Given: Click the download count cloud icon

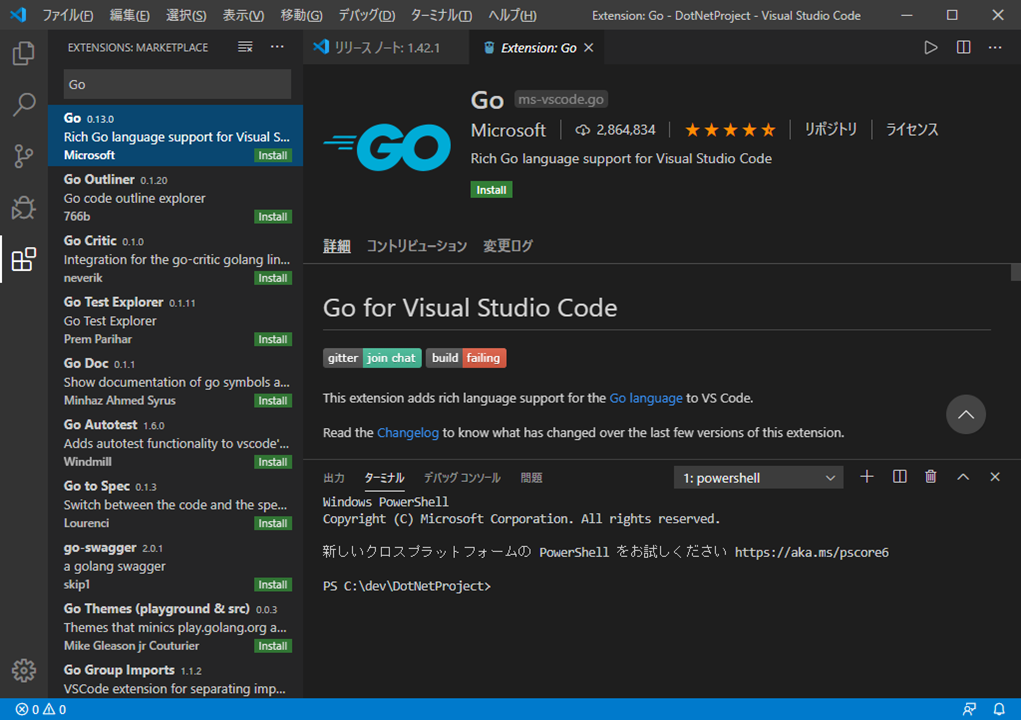Looking at the screenshot, I should coord(582,130).
